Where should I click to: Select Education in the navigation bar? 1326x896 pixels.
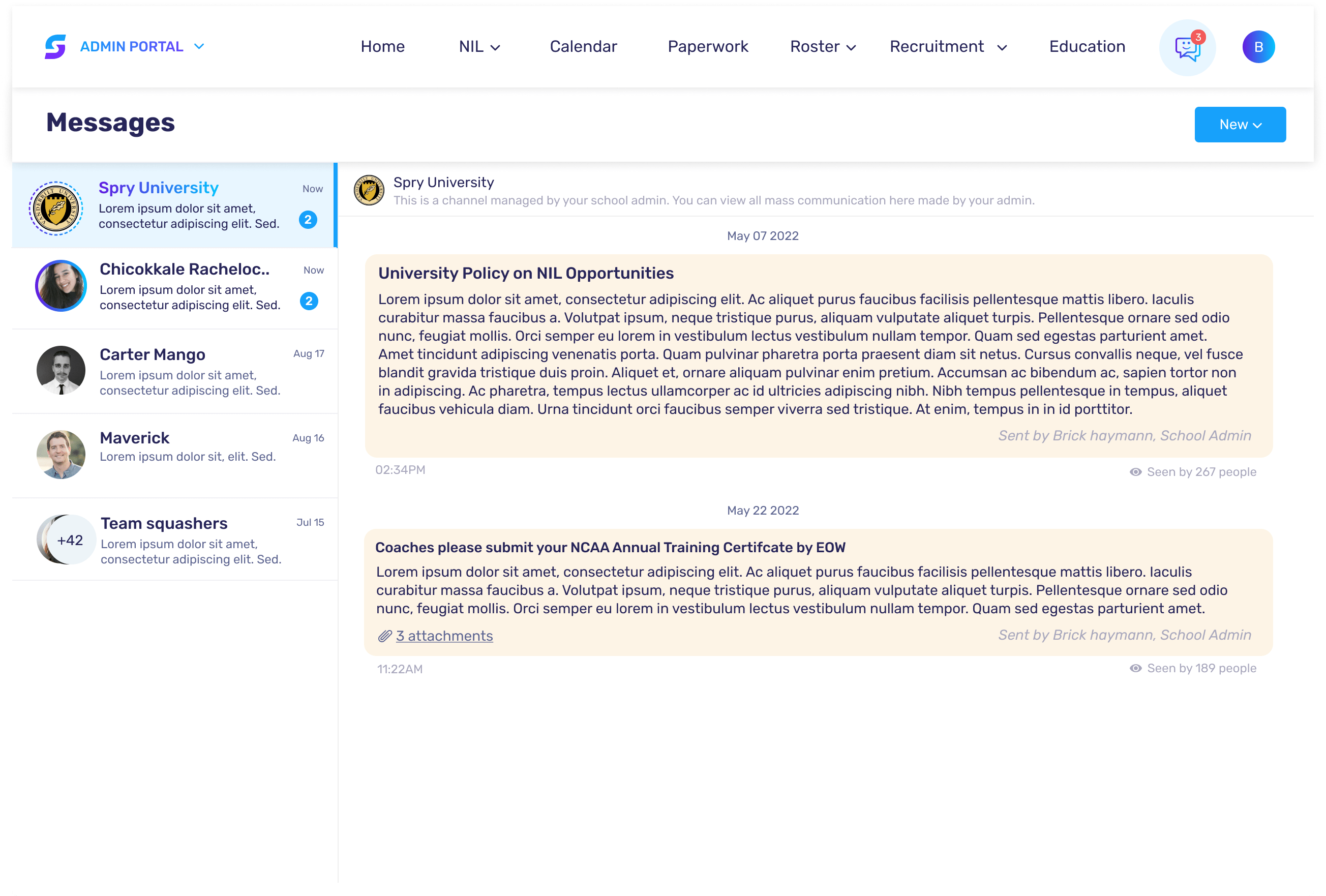(1087, 46)
